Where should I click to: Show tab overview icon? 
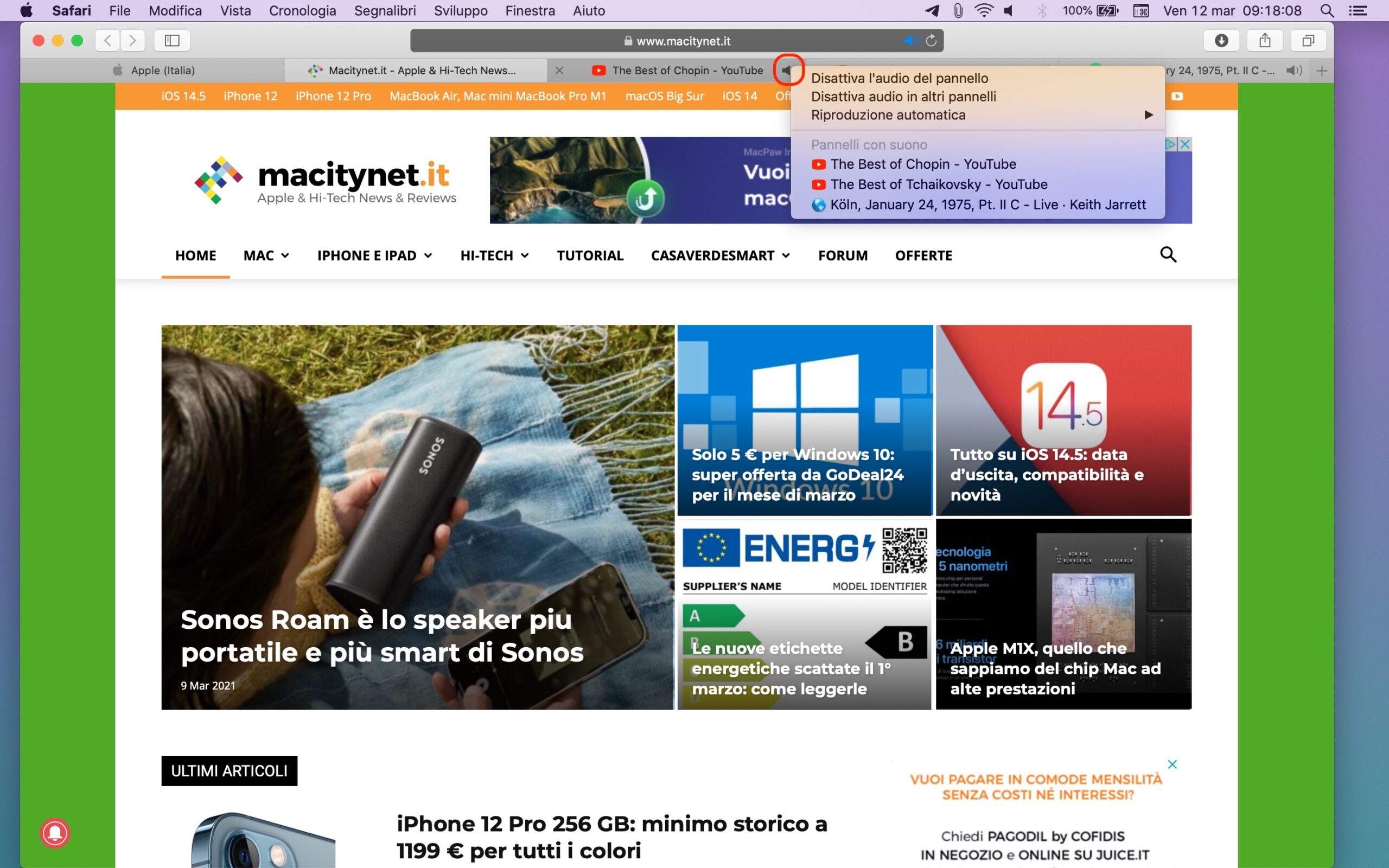(x=1308, y=40)
